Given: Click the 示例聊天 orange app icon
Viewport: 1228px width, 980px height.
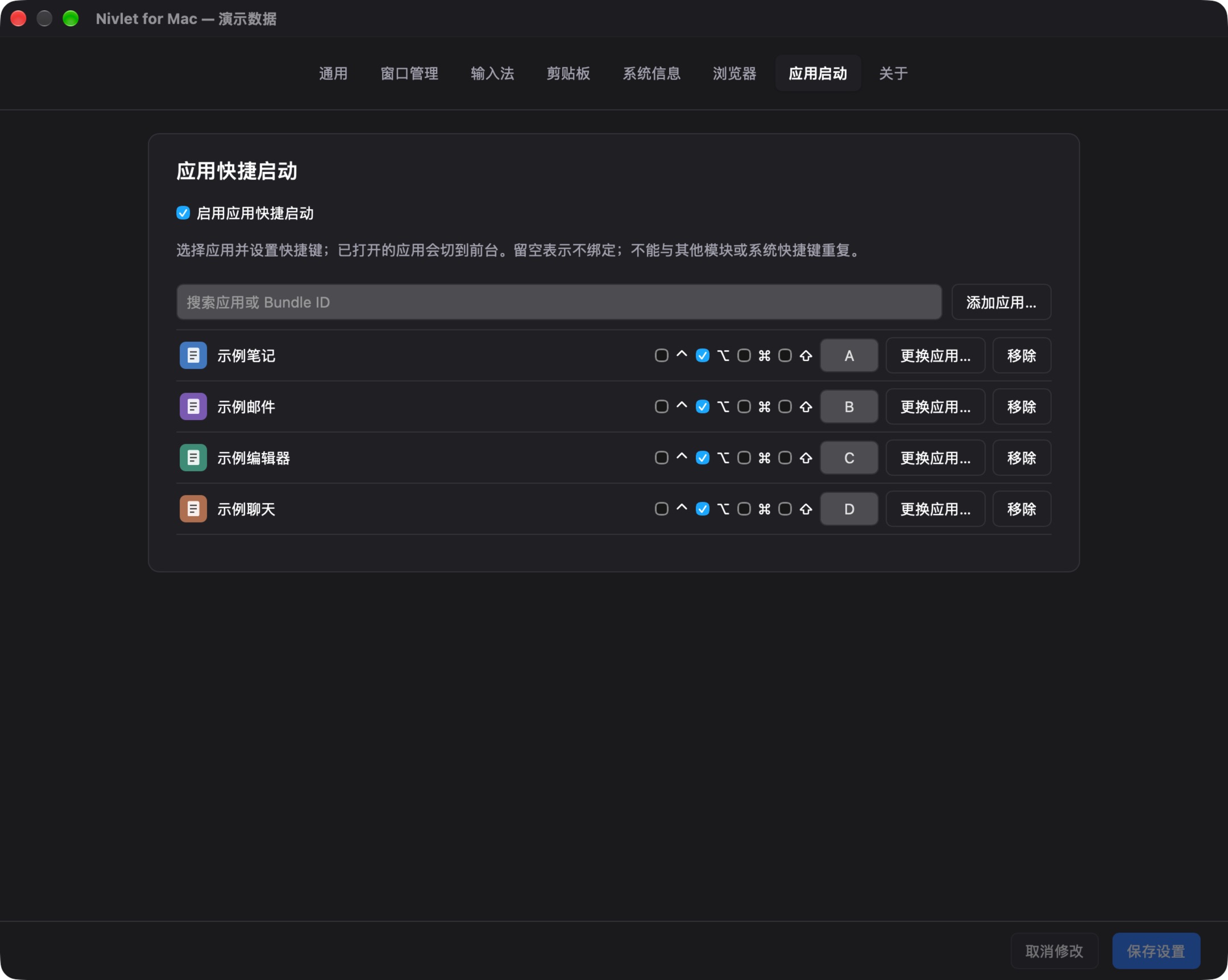Looking at the screenshot, I should click(x=193, y=509).
